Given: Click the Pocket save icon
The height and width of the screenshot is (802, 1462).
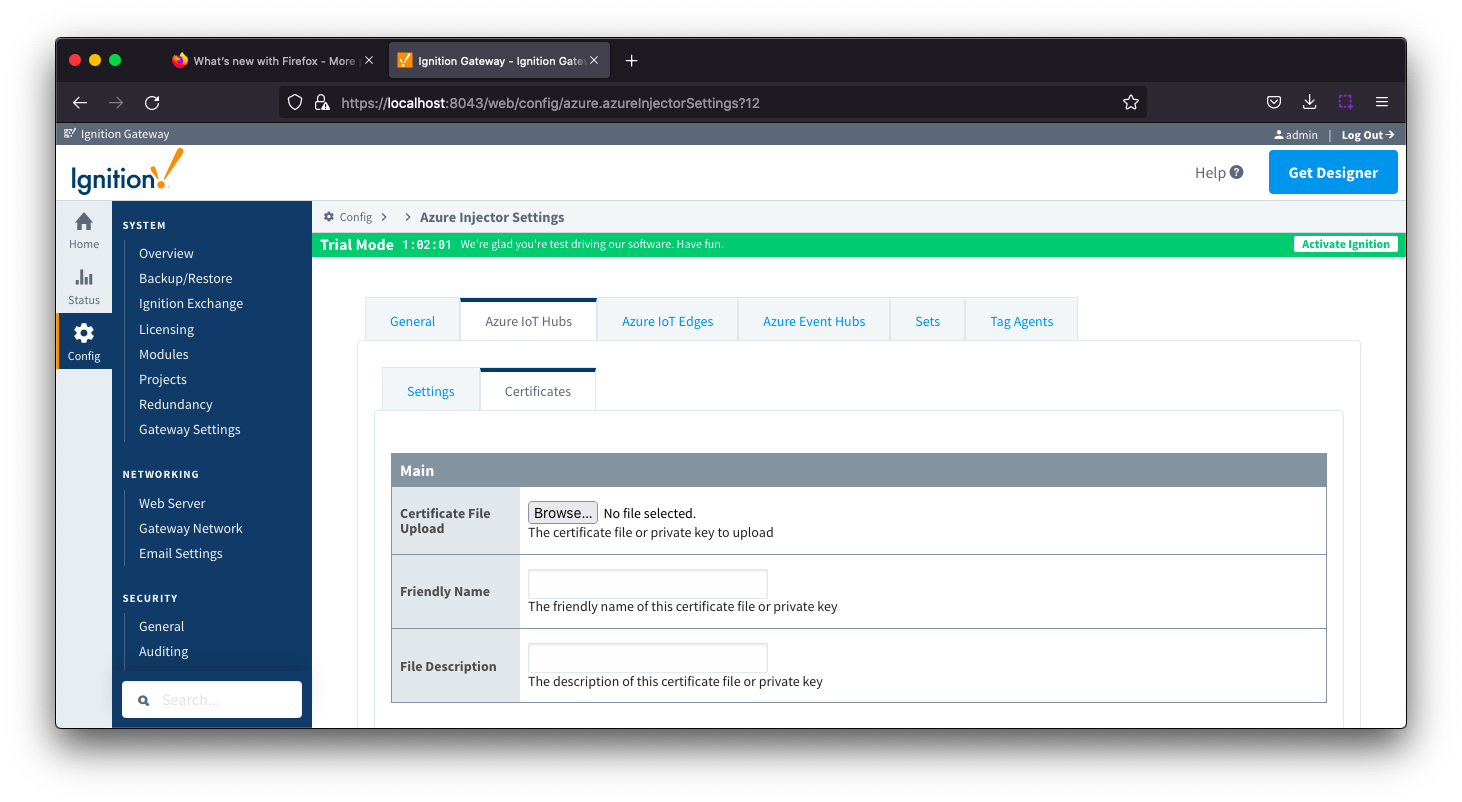Looking at the screenshot, I should 1274,102.
